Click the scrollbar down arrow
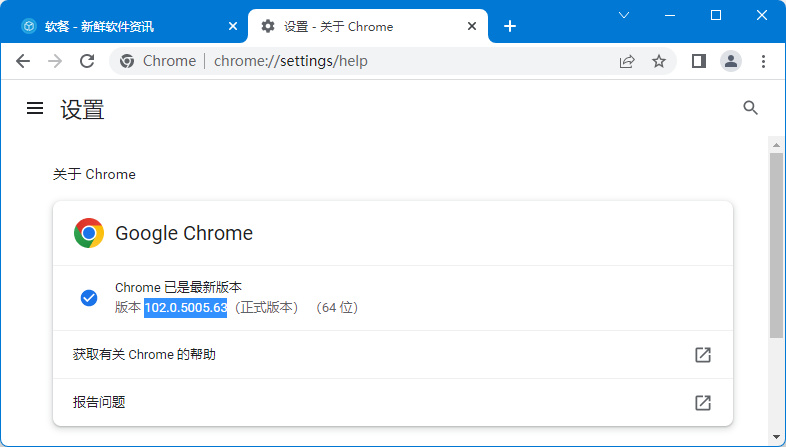Screen dimensions: 786x447 coord(776,437)
